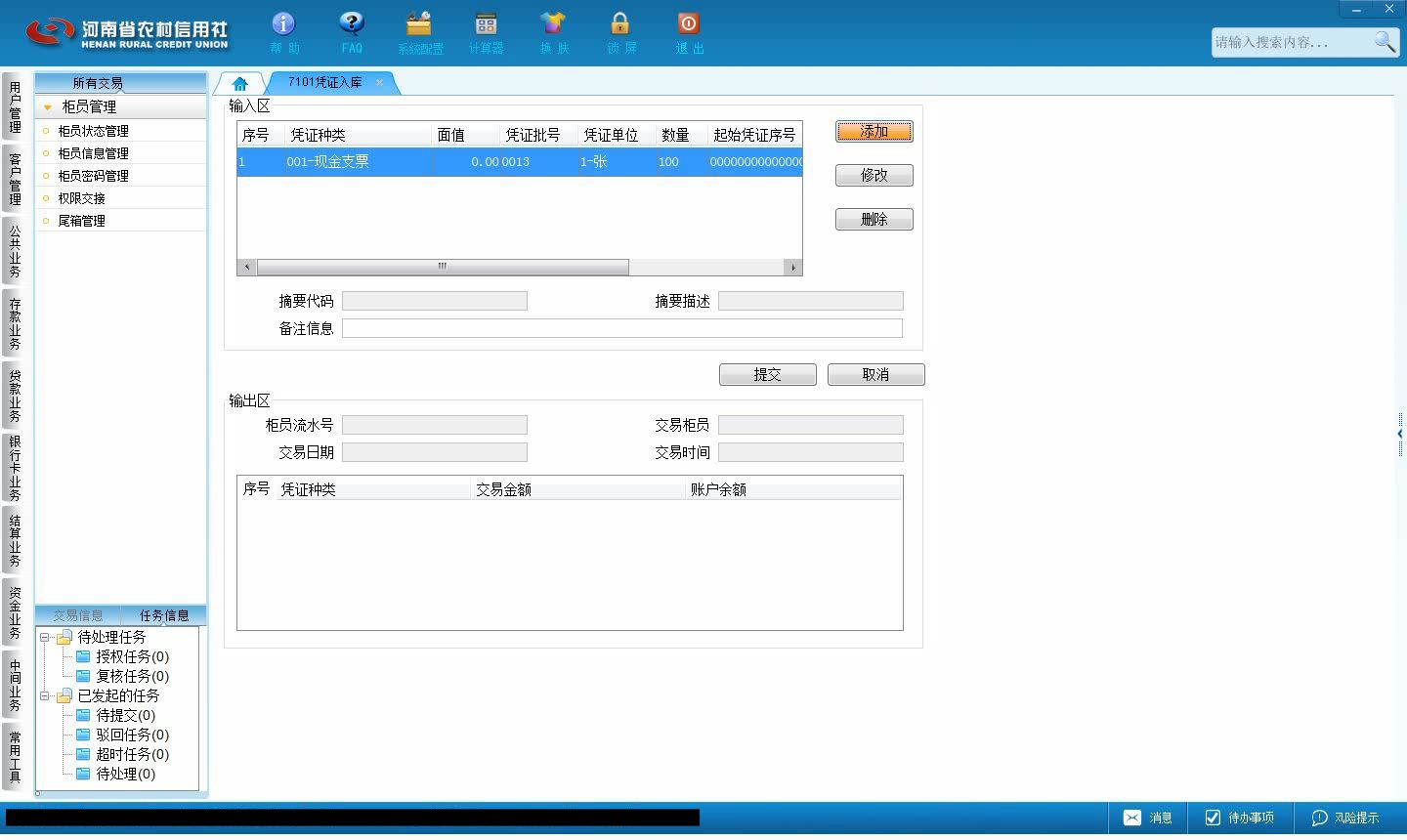Screen dimensions: 1407x840
Task: Open 风险提示 risk alerts
Action: pos(1345,818)
